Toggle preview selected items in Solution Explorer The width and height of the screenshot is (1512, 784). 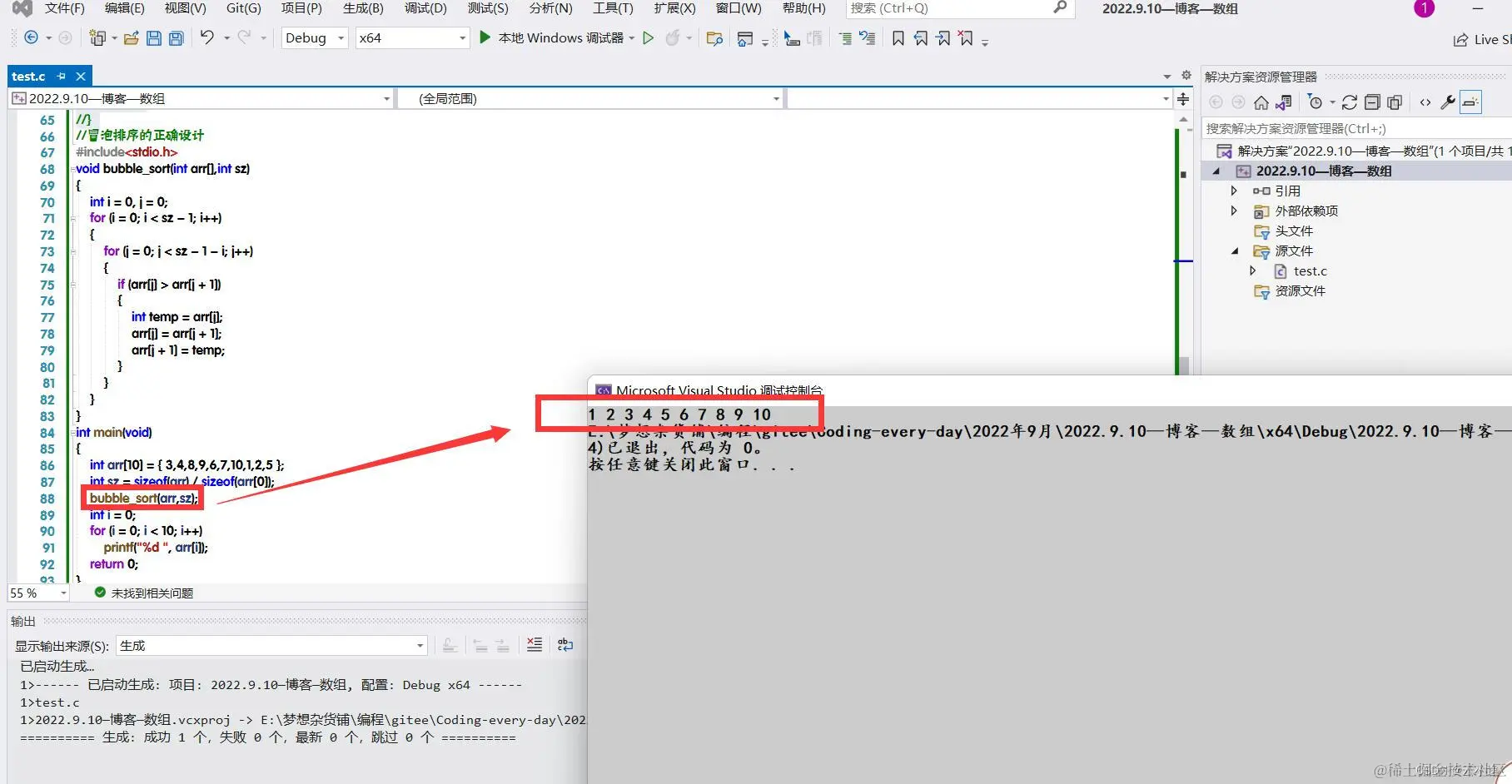click(x=1471, y=102)
